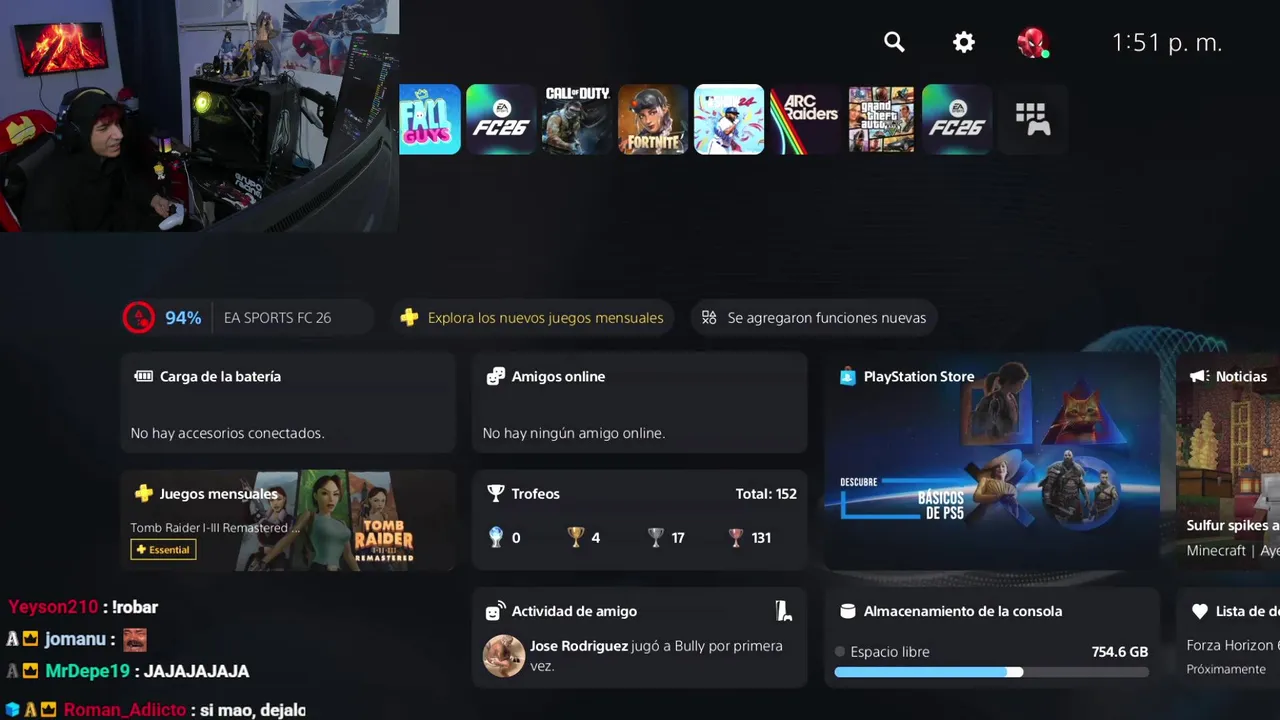Click MrDepe19 chat username

click(87, 671)
